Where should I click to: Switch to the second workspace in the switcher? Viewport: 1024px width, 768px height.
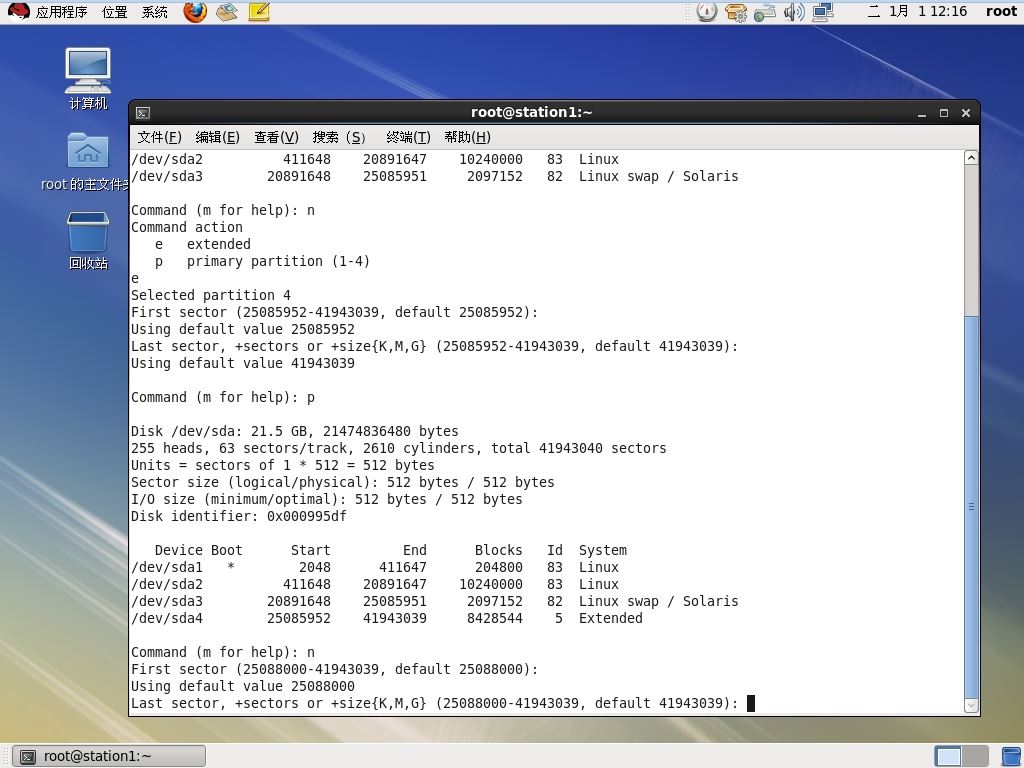click(976, 756)
